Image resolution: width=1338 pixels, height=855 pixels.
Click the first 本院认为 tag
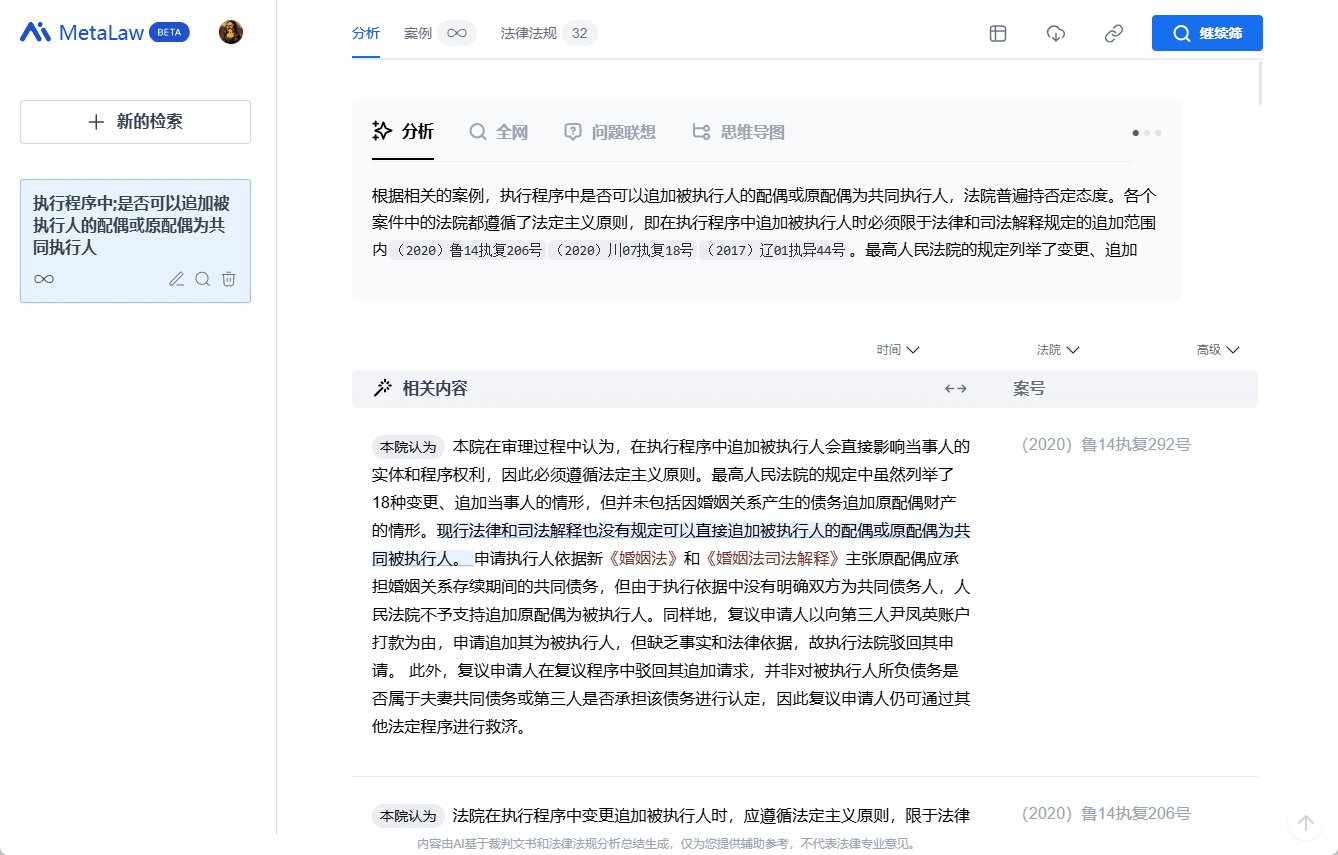[x=408, y=447]
